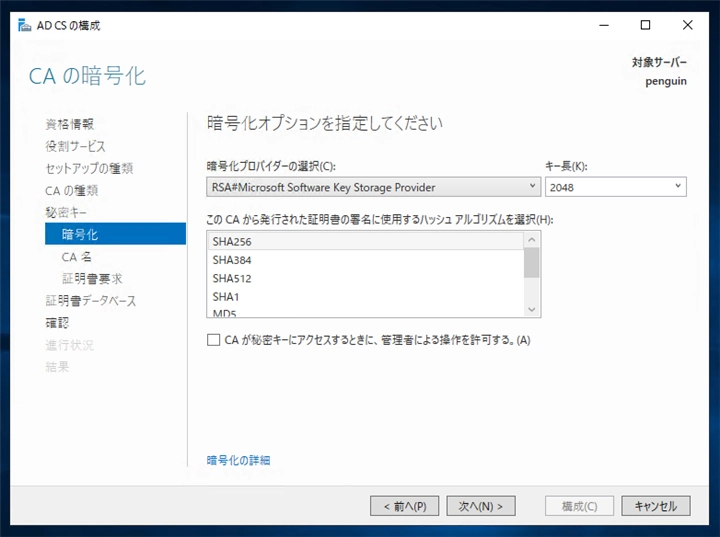The width and height of the screenshot is (720, 537).
Task: Click the AD CS configuration title bar icon
Action: point(24,26)
